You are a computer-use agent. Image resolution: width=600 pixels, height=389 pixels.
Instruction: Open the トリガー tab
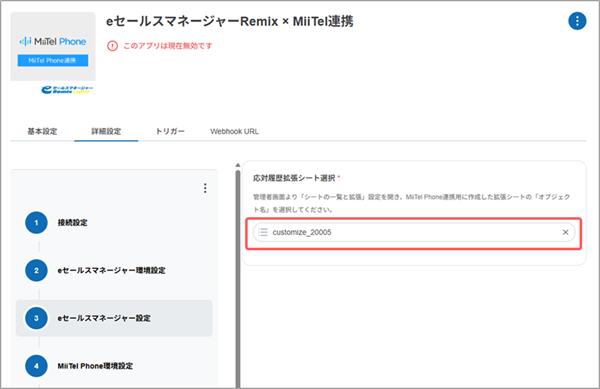[x=170, y=131]
